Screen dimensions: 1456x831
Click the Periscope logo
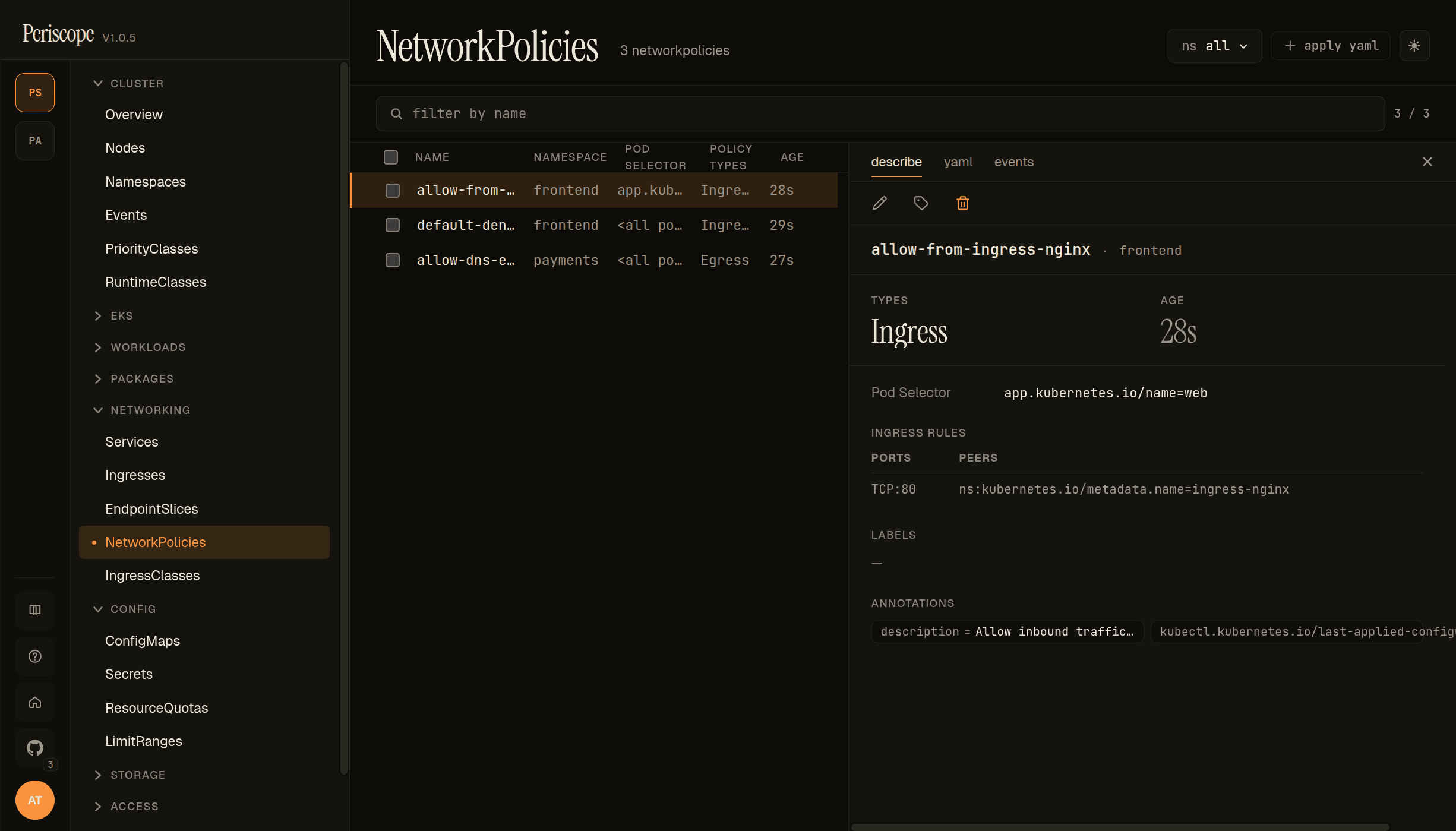point(58,34)
